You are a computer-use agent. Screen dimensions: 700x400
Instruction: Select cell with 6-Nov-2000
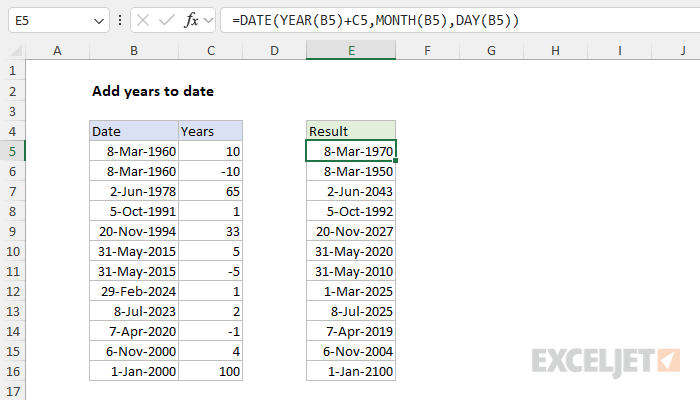[134, 351]
